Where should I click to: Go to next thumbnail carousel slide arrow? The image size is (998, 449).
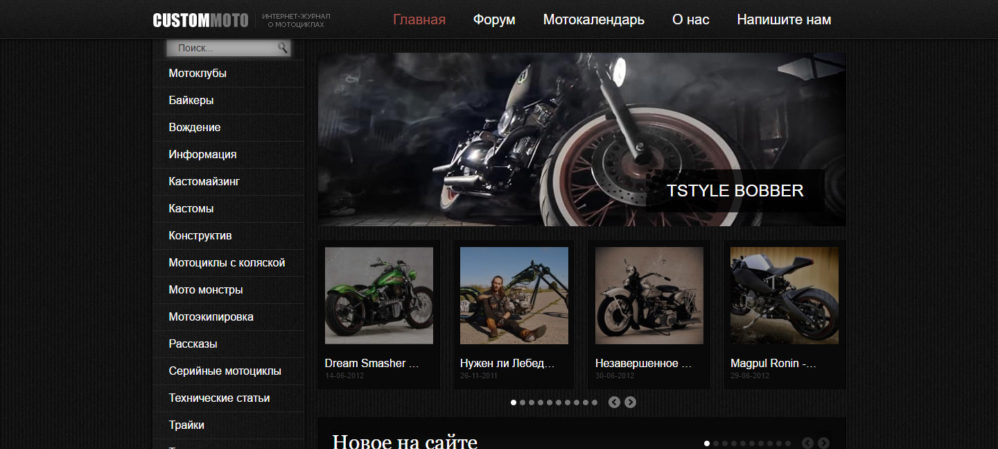[630, 403]
